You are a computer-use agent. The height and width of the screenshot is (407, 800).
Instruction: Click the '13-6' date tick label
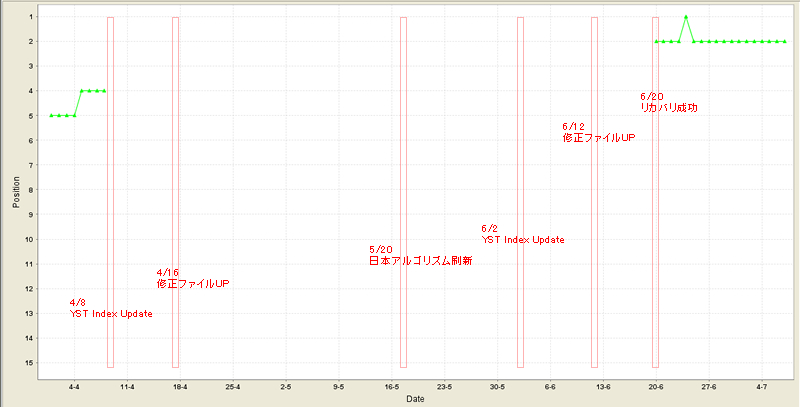603,387
